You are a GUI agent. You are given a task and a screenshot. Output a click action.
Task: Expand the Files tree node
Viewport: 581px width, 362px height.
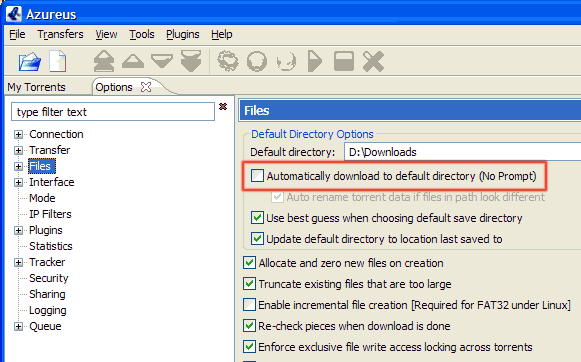[18, 166]
